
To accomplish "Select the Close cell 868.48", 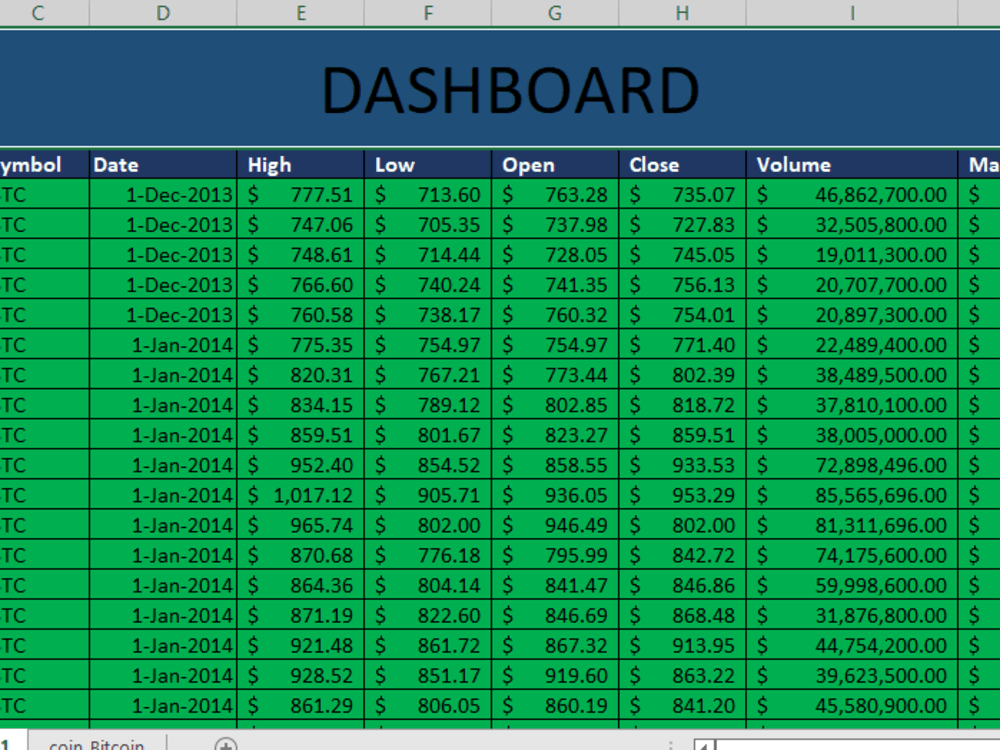I will point(682,615).
